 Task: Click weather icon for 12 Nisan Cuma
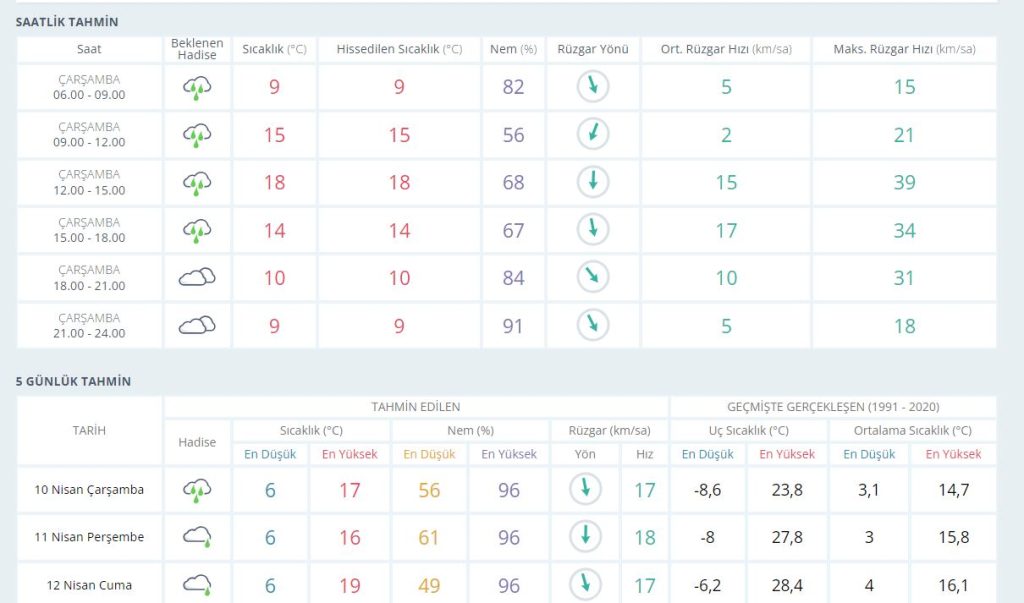[197, 585]
